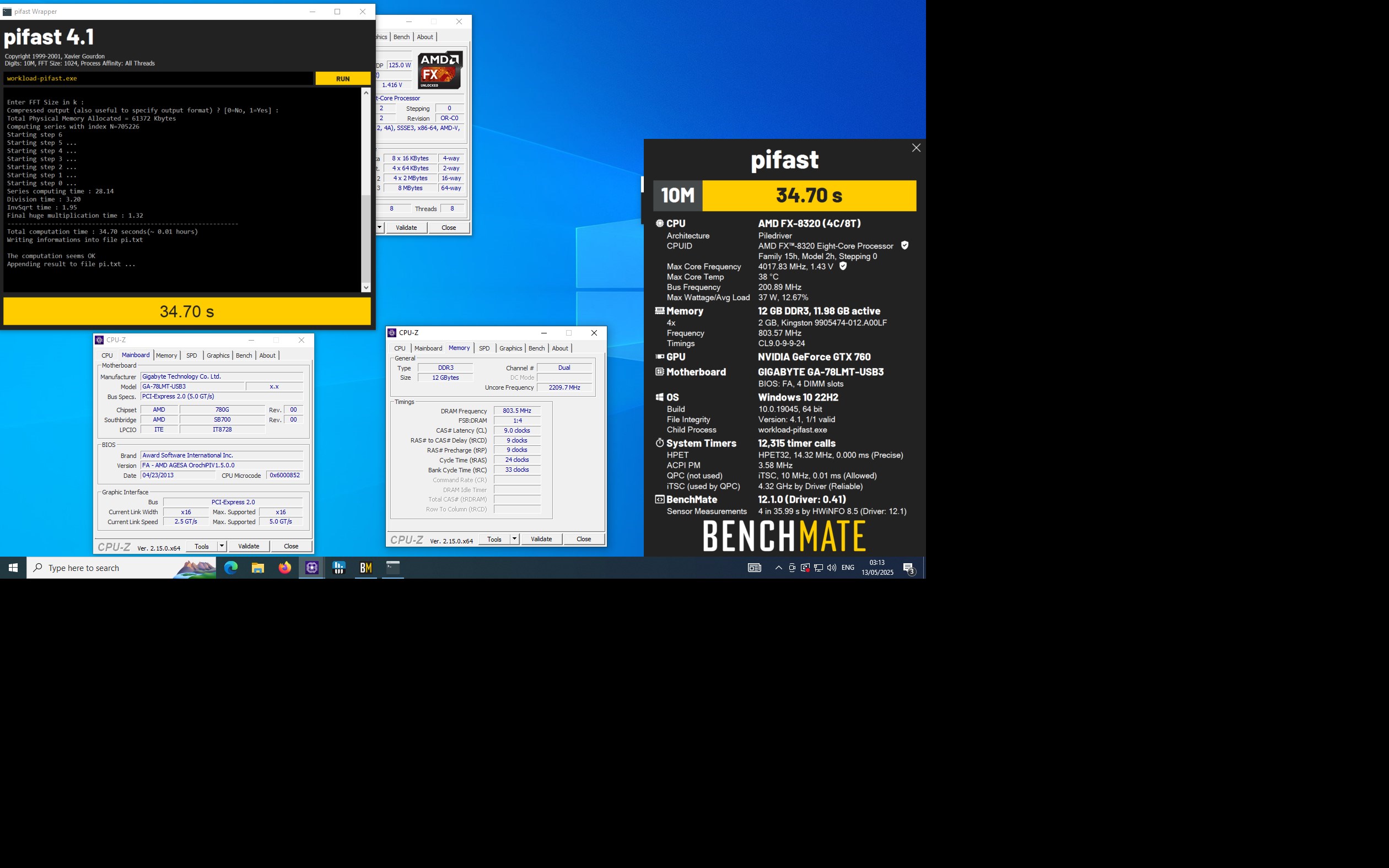This screenshot has width=1389, height=868.
Task: Click the 2209.7 MHz Uncore Frequency value
Action: point(564,387)
